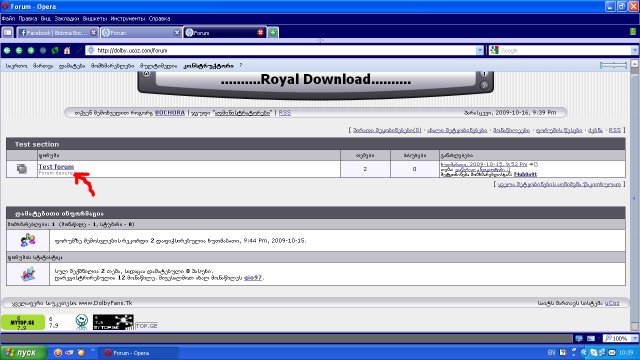
Task: Open the Справка menu
Action: [160, 19]
